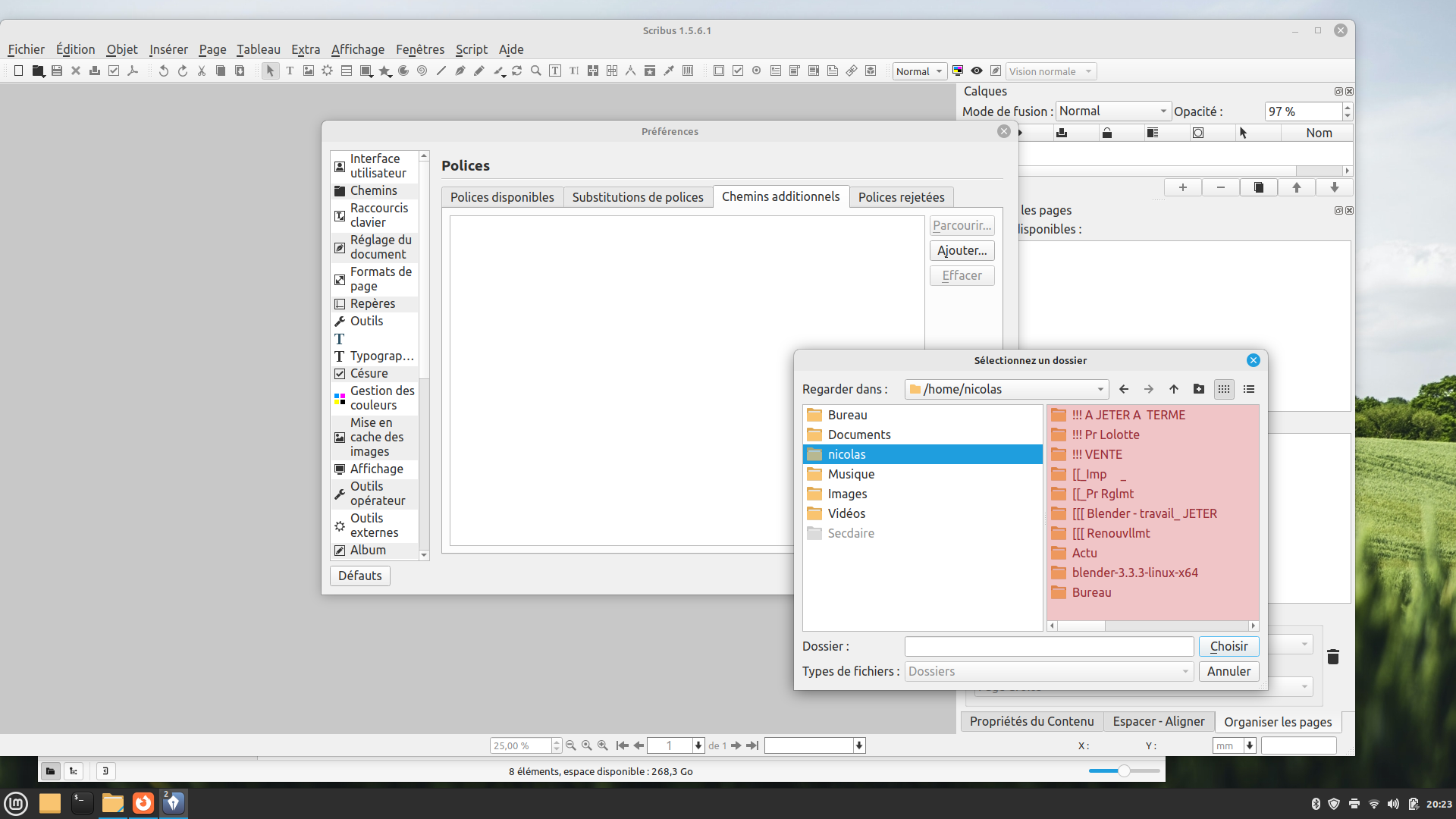Select the Text Frame tool
The width and height of the screenshot is (1456, 819).
click(290, 71)
